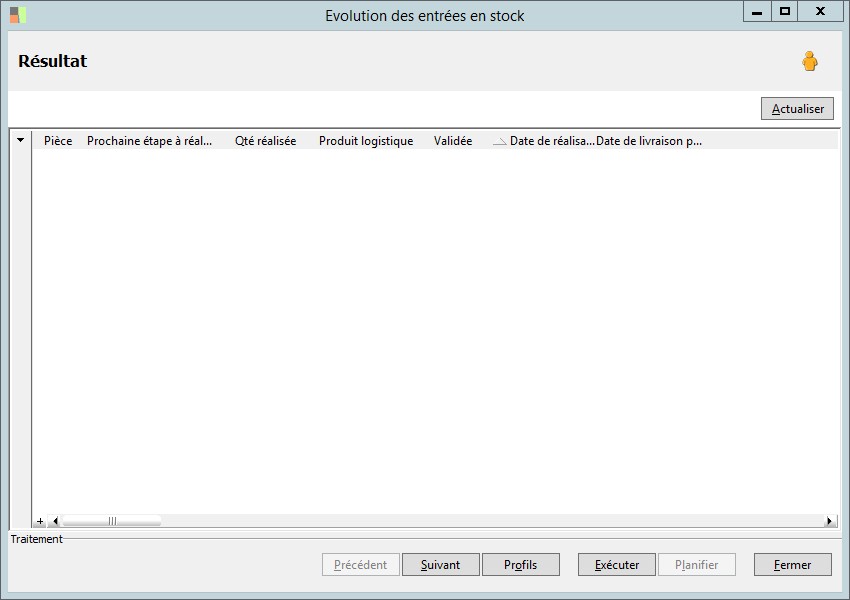Click the application icon in title bar
850x600 pixels.
18,15
